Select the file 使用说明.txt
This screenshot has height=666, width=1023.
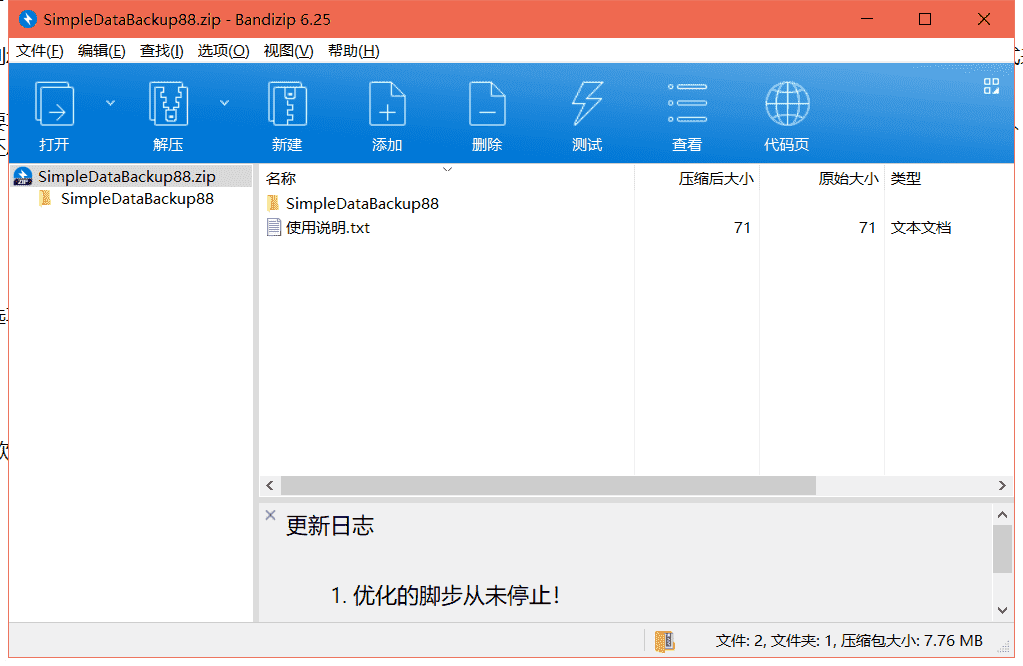(x=328, y=228)
